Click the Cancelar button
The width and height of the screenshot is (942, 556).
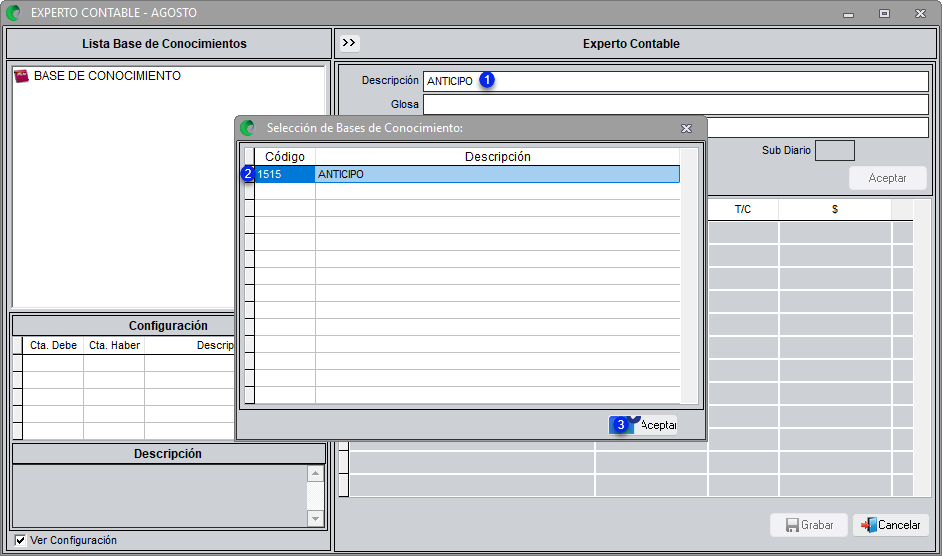[891, 525]
